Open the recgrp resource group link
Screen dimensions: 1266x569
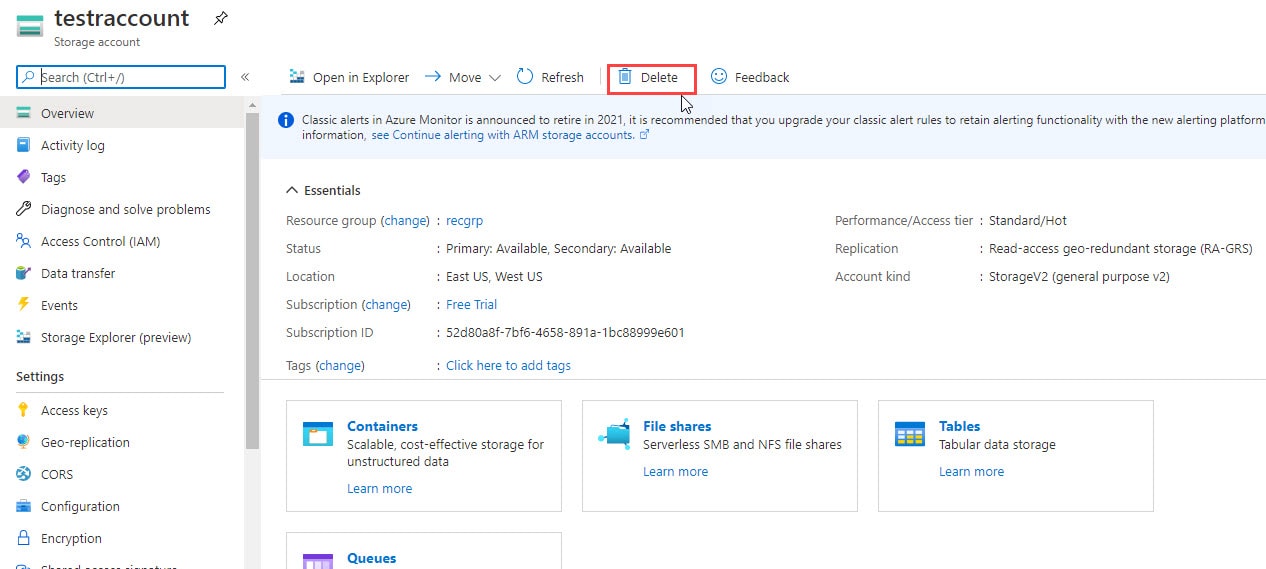click(x=465, y=220)
